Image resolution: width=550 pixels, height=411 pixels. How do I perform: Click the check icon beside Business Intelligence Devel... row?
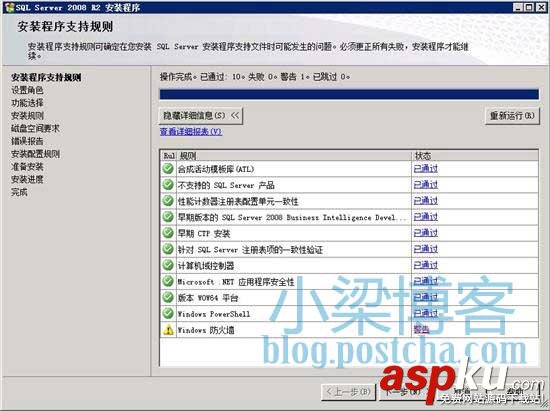(x=168, y=217)
